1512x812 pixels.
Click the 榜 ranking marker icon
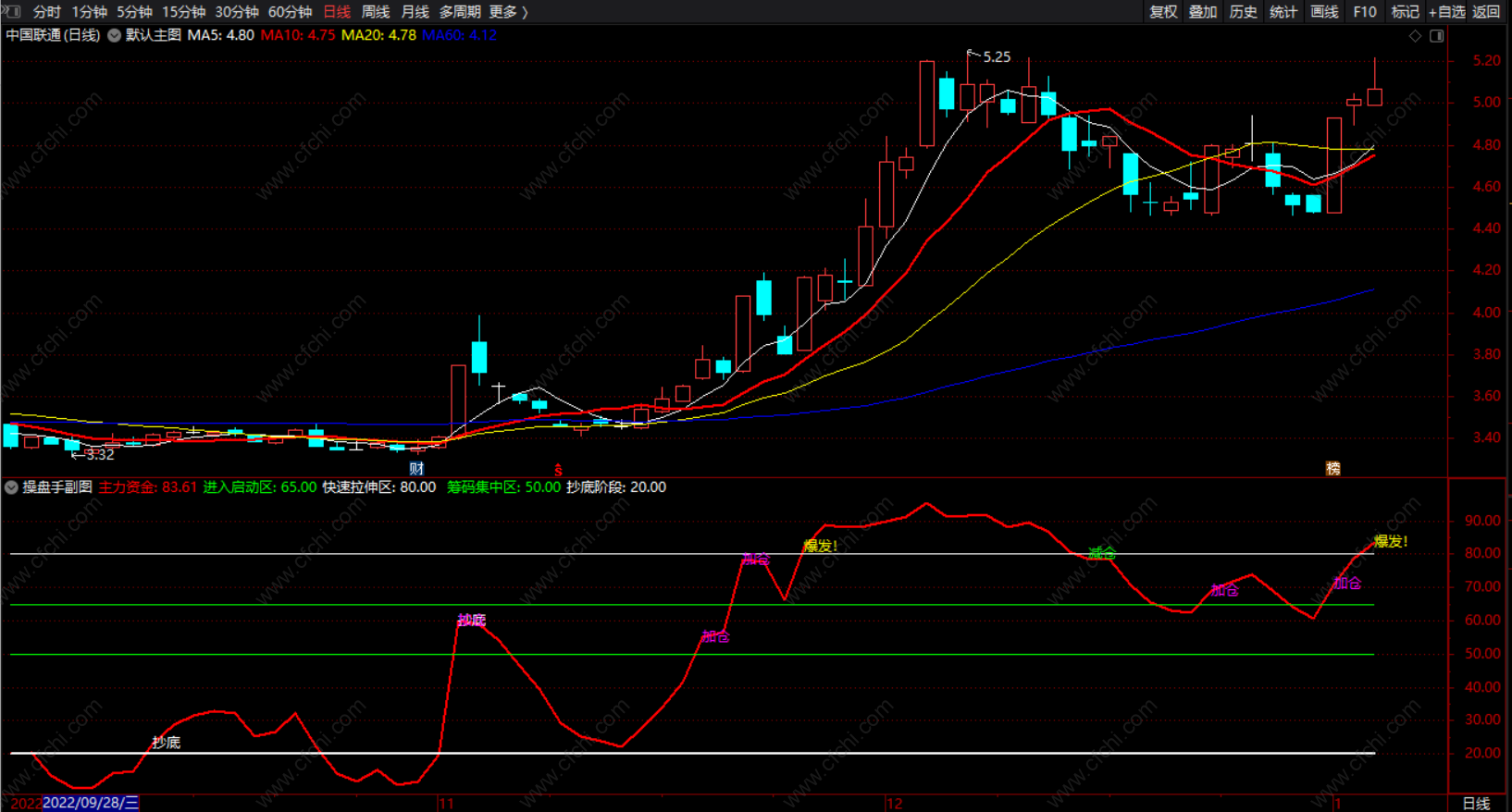[x=1332, y=469]
